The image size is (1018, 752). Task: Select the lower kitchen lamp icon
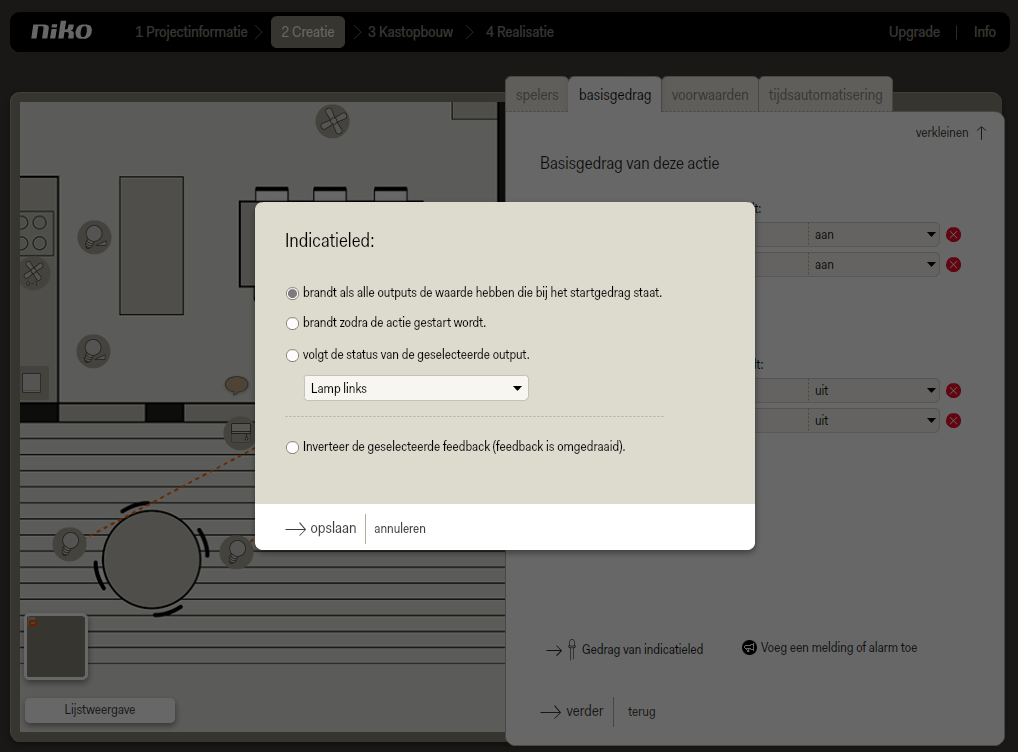93,351
